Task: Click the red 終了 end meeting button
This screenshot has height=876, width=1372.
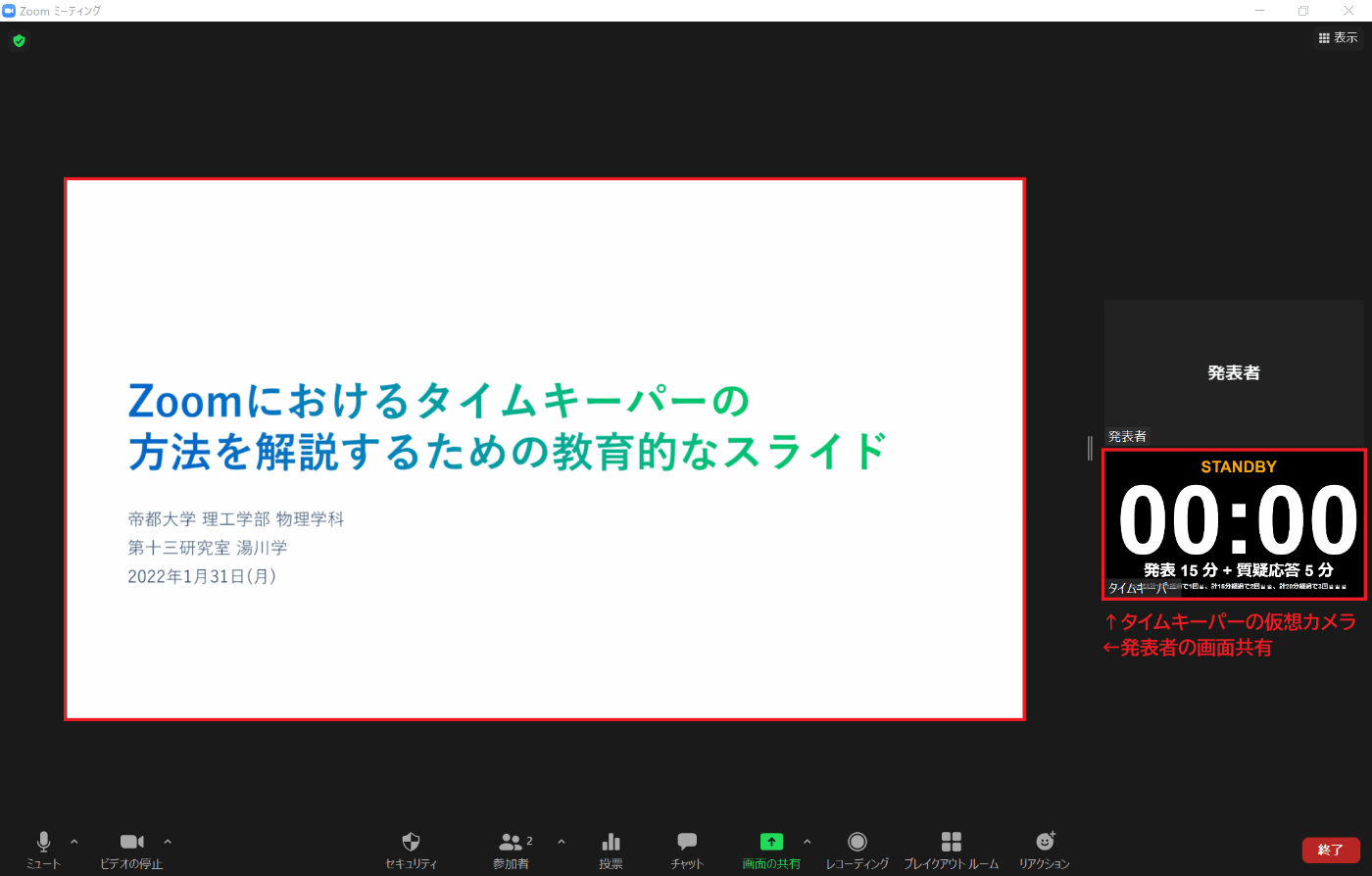Action: coord(1331,850)
